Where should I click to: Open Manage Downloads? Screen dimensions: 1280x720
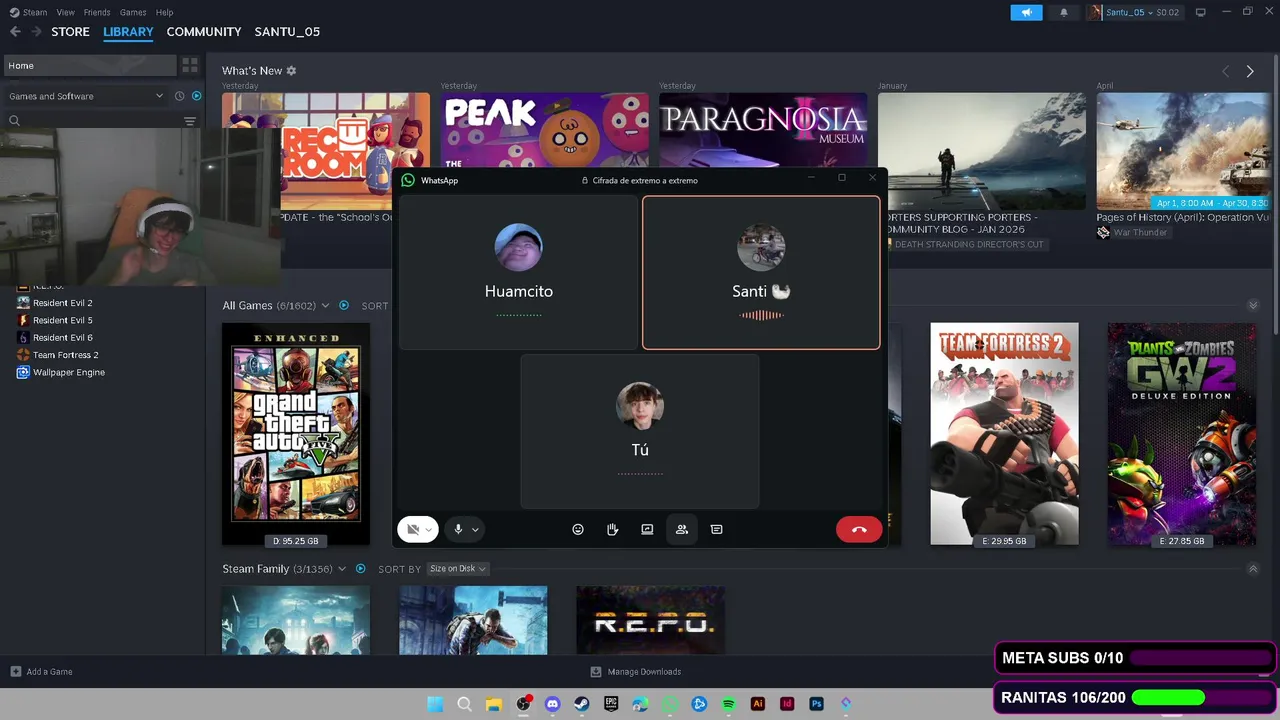(x=636, y=672)
